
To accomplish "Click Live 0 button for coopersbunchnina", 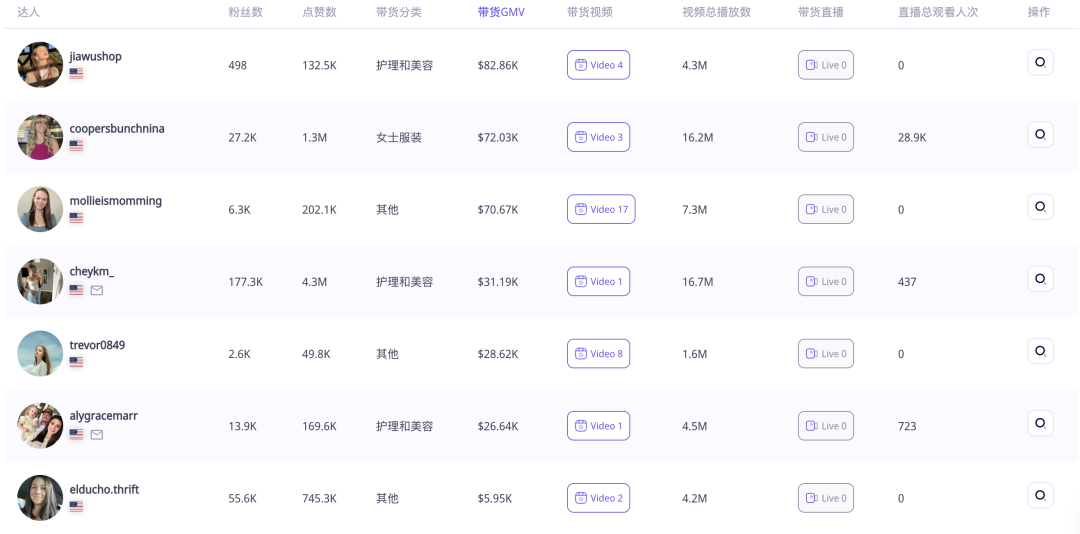I will coord(826,137).
